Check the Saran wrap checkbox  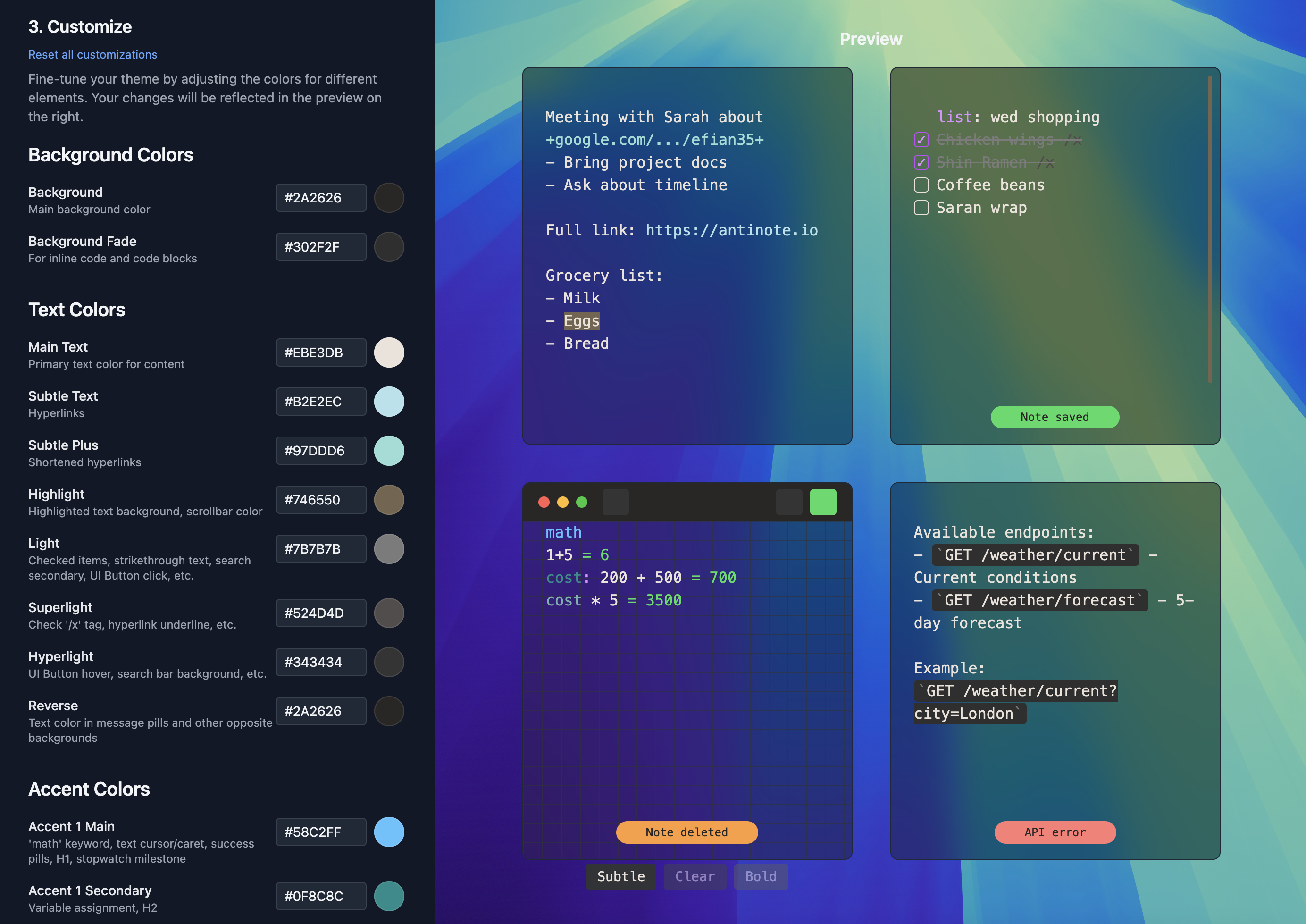pyautogui.click(x=921, y=208)
